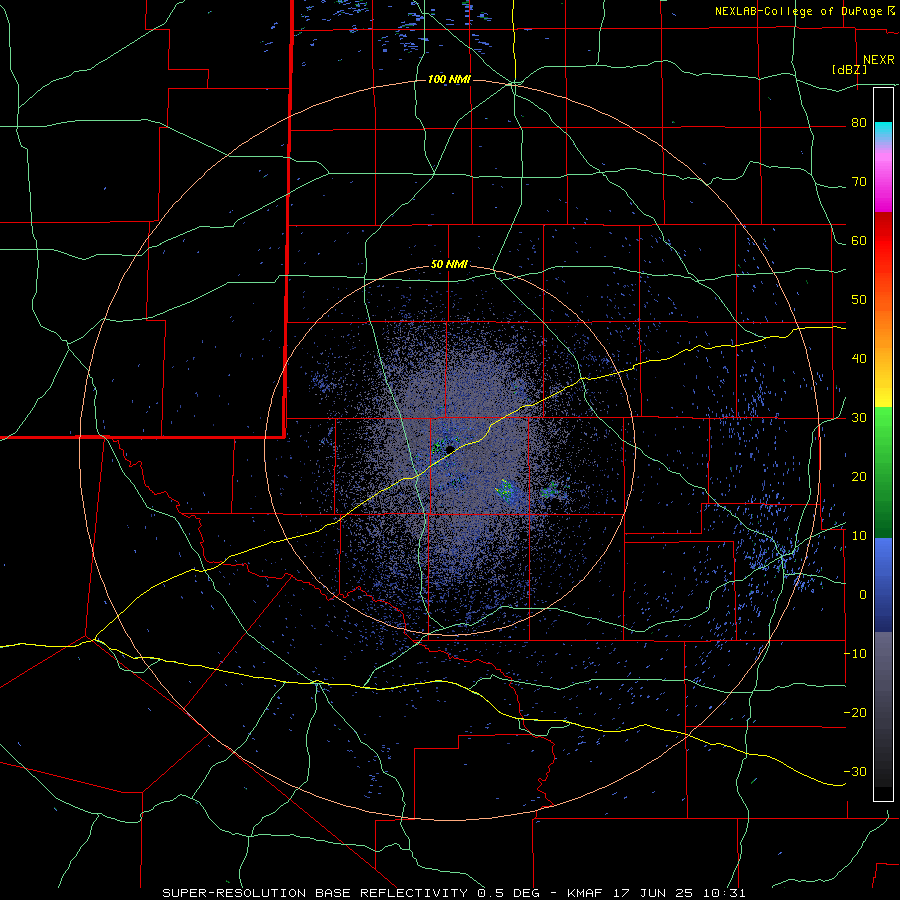900x900 pixels.
Task: Click the -30 dBZ scale value
Action: (855, 772)
